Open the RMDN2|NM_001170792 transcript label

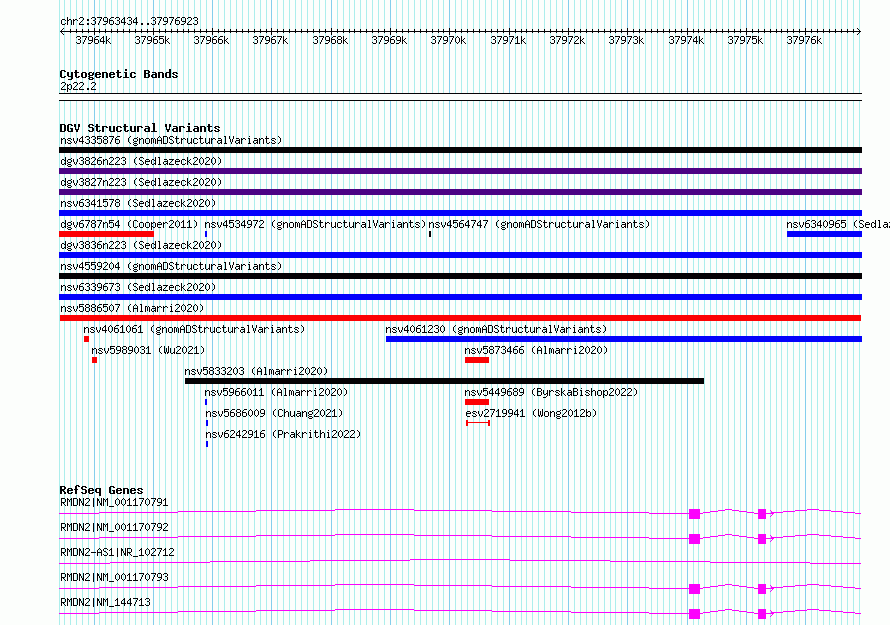click(114, 527)
